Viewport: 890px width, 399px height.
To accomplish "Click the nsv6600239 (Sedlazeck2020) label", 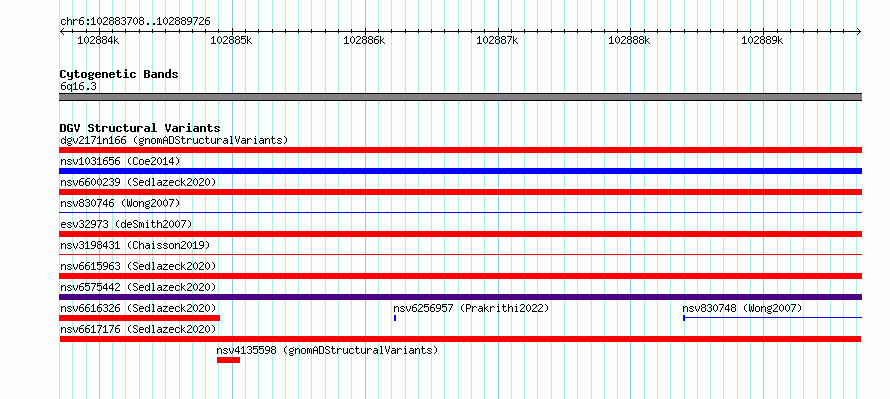I will point(138,182).
